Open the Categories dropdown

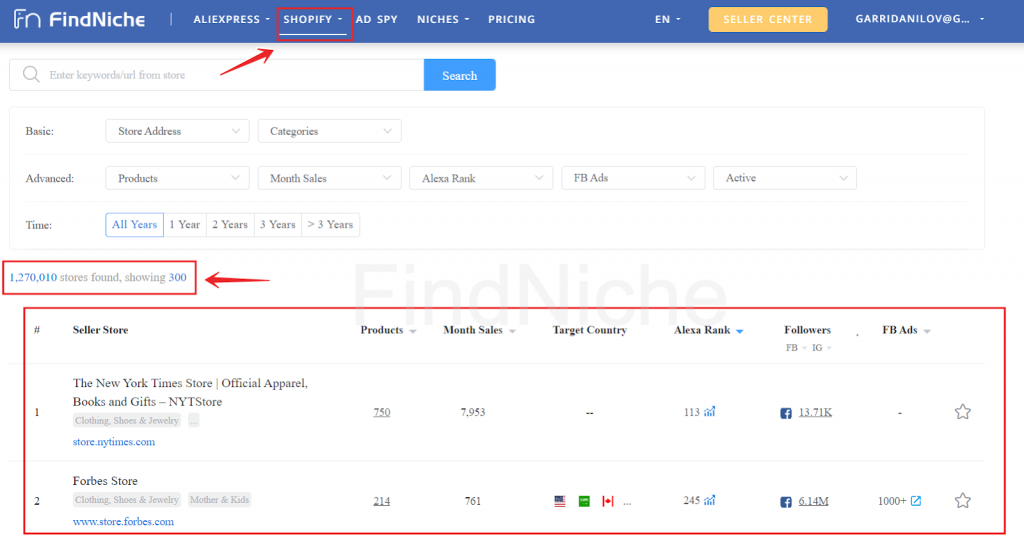330,131
